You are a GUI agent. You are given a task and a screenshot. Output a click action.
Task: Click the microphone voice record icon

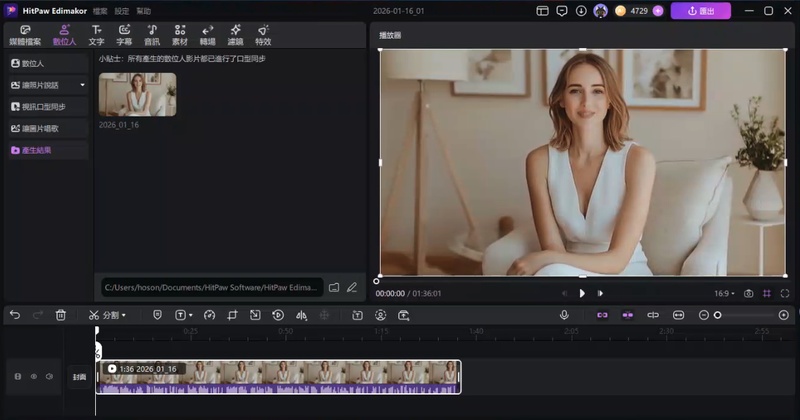click(x=564, y=315)
